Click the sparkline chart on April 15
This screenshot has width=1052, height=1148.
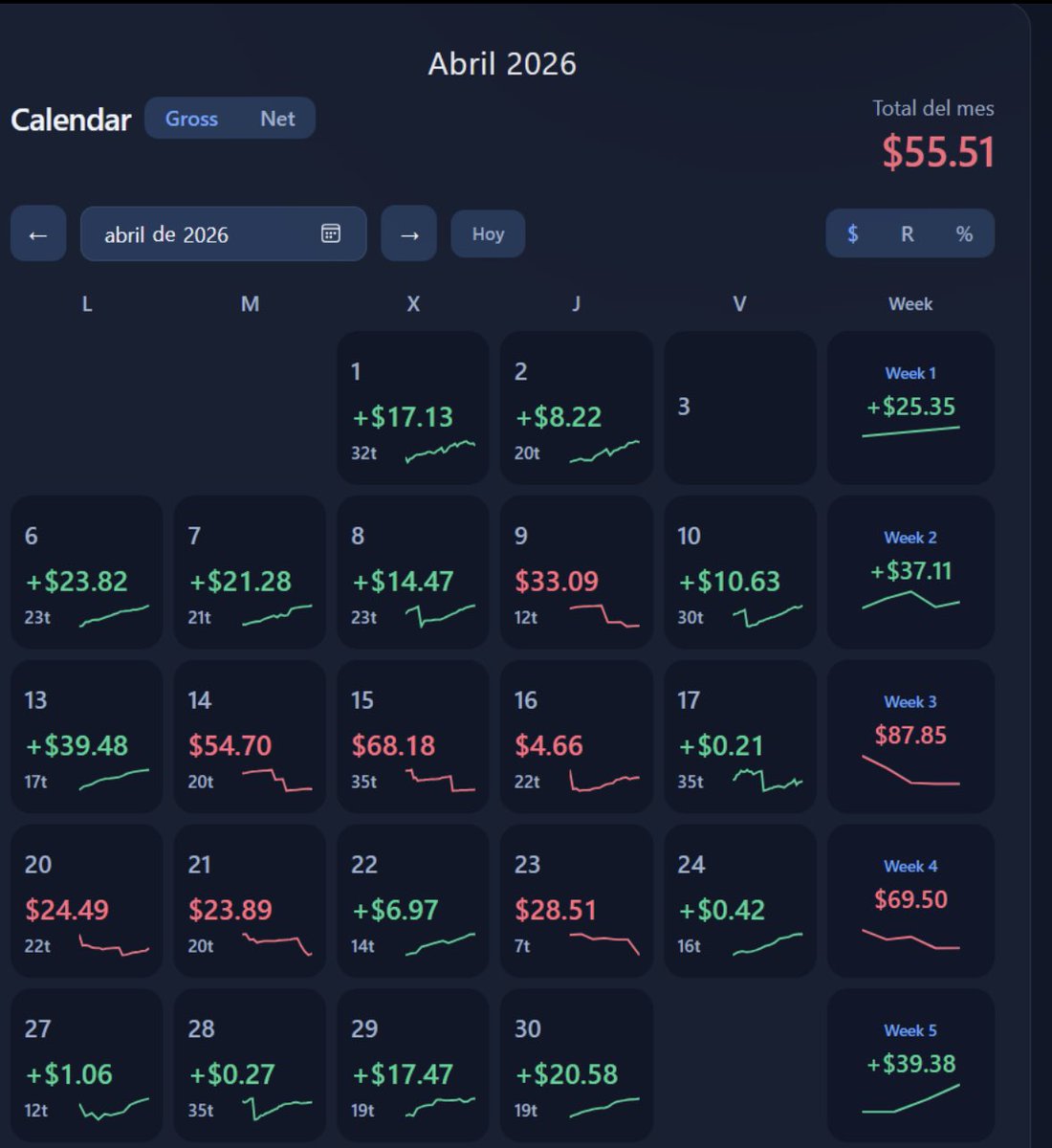pos(441,780)
